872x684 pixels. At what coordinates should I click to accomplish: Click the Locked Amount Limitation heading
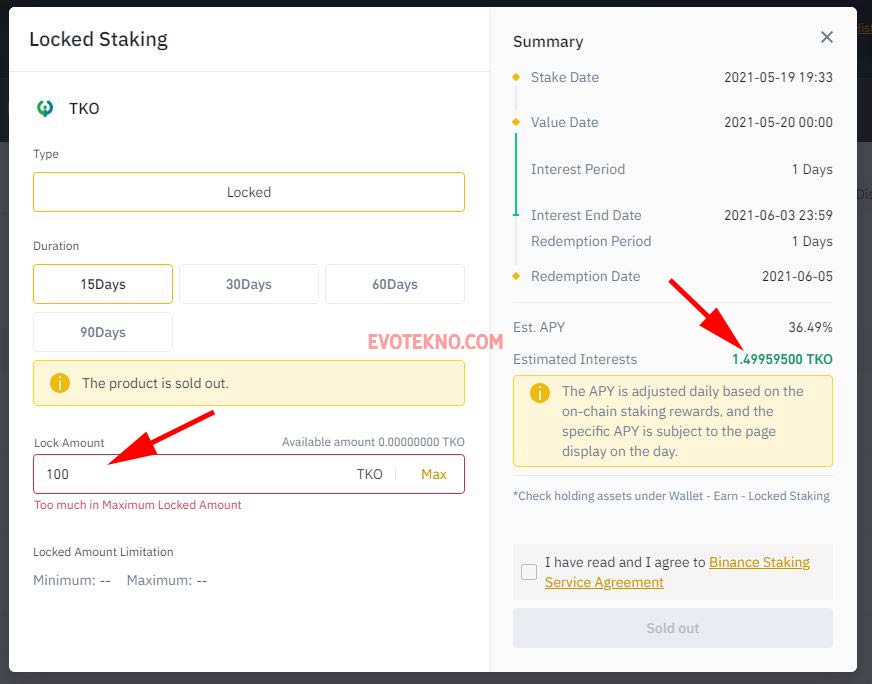click(x=103, y=552)
